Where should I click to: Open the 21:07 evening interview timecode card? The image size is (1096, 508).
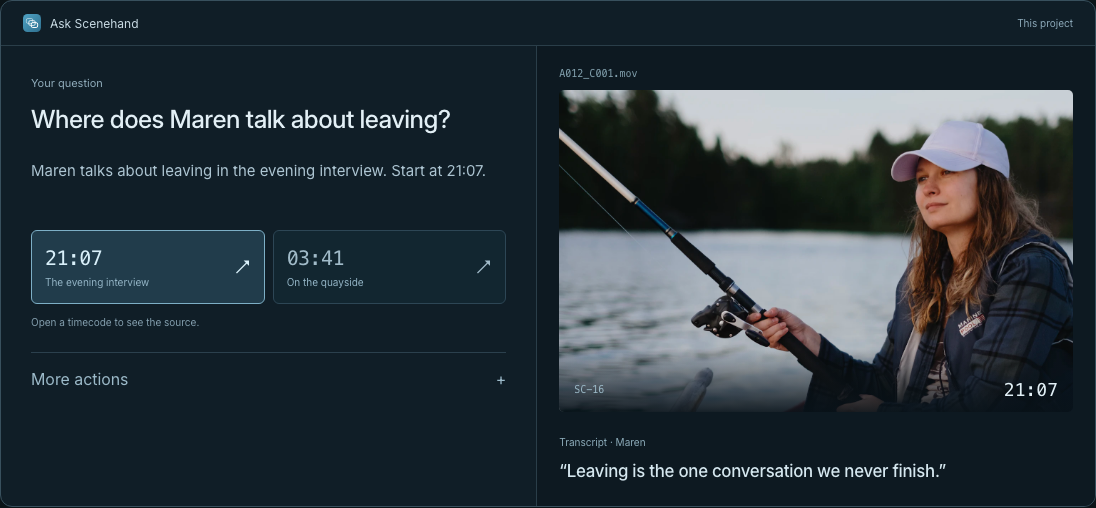point(147,267)
